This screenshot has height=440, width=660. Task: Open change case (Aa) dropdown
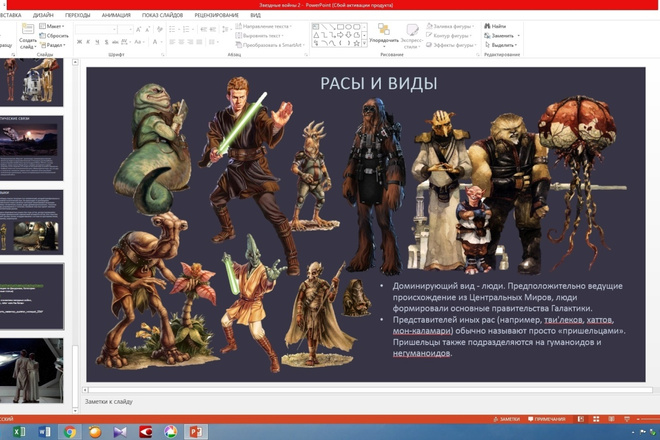pyautogui.click(x=138, y=42)
